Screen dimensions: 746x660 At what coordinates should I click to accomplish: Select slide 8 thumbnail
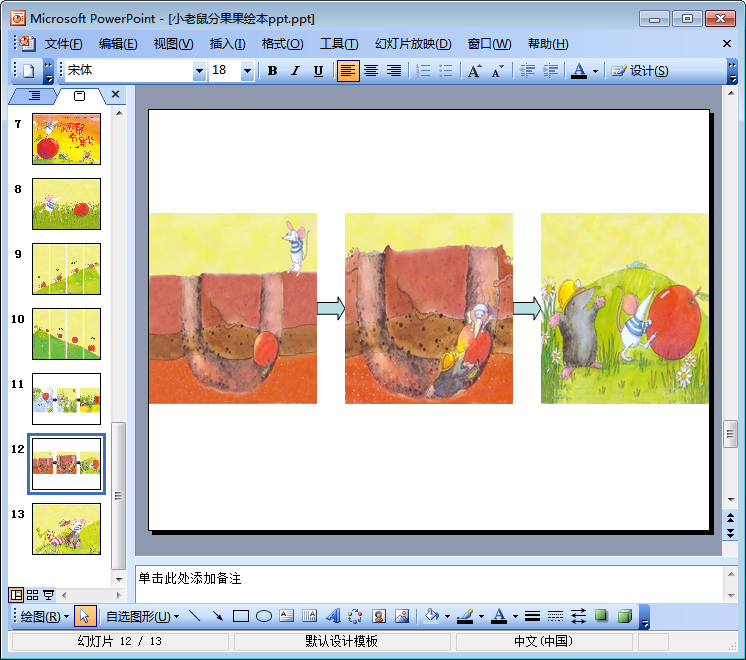(67, 204)
